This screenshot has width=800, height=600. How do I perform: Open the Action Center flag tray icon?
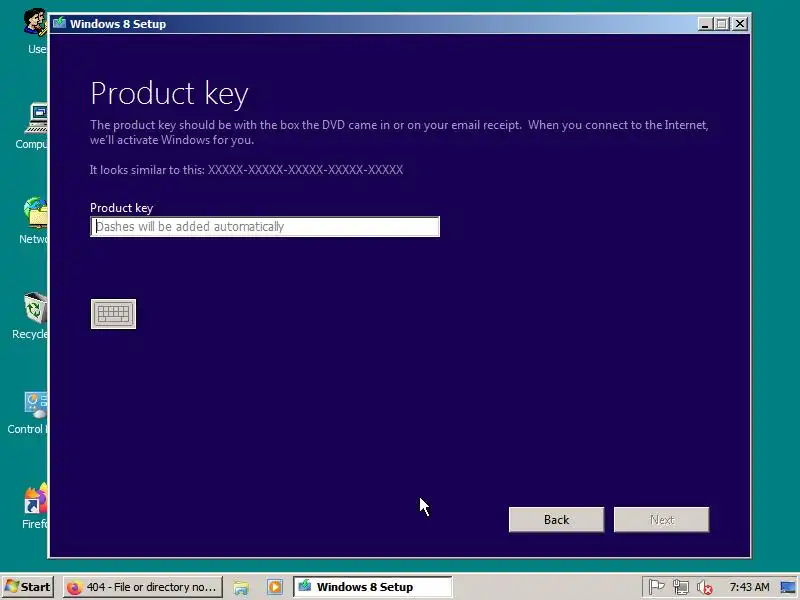656,587
